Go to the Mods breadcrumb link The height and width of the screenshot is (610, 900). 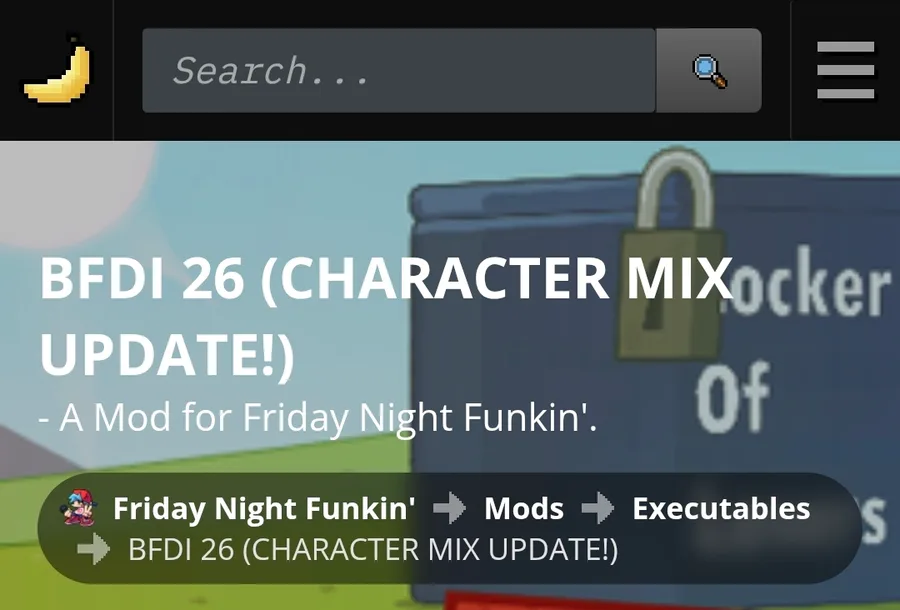(524, 508)
